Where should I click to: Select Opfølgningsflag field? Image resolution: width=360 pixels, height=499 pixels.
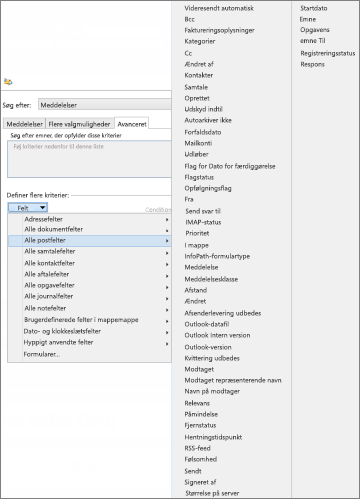tap(208, 188)
